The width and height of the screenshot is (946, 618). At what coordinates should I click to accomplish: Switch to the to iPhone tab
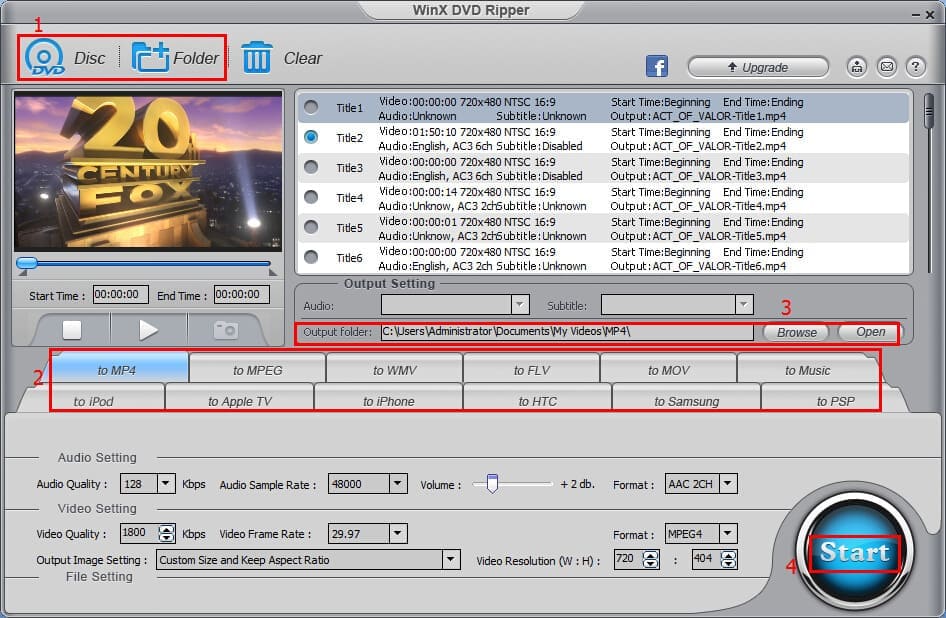(x=389, y=400)
